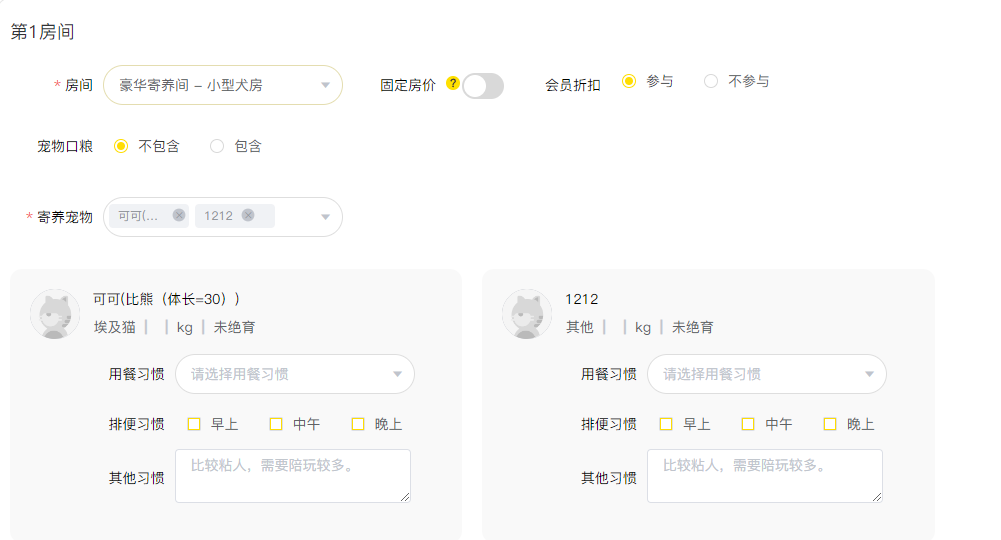Expand the 寄养宠物 multi-select arrow
This screenshot has width=1001, height=540.
(326, 217)
